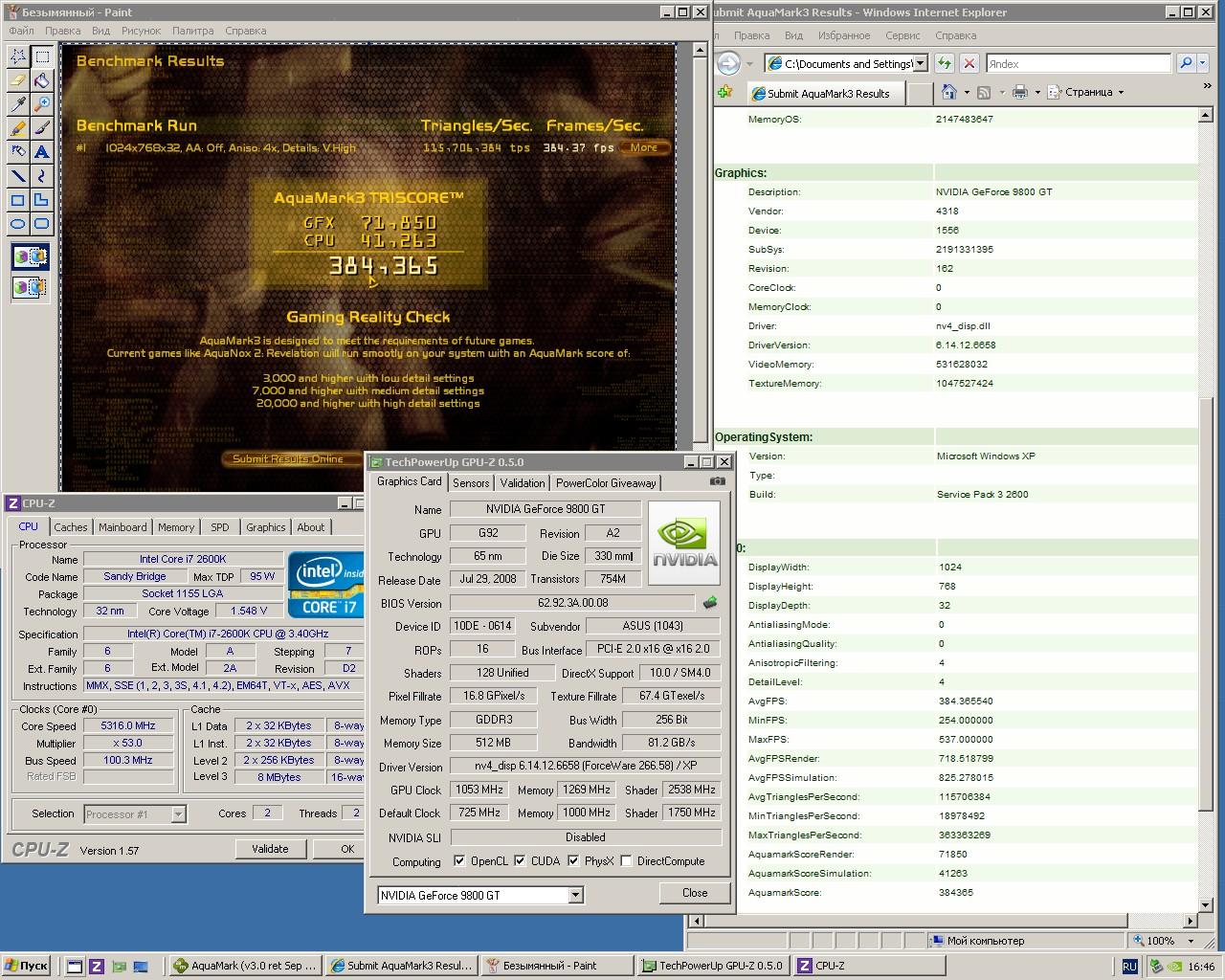1225x980 pixels.
Task: Select the Polygon shape tool in Paint
Action: coord(41,200)
